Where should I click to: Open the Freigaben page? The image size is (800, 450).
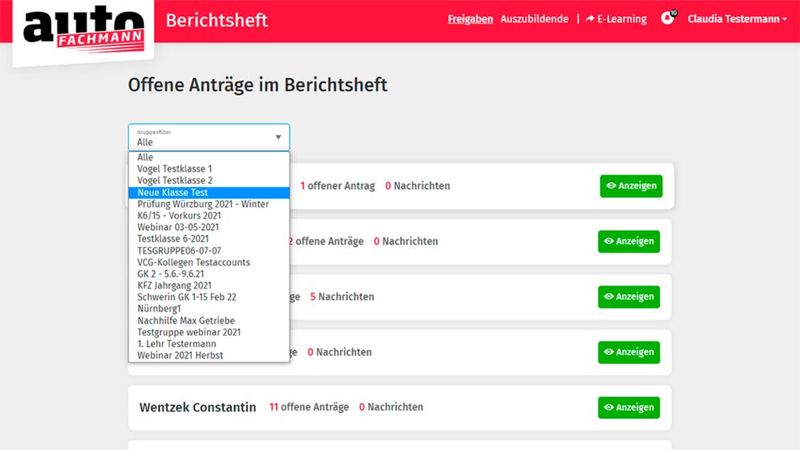tap(470, 19)
